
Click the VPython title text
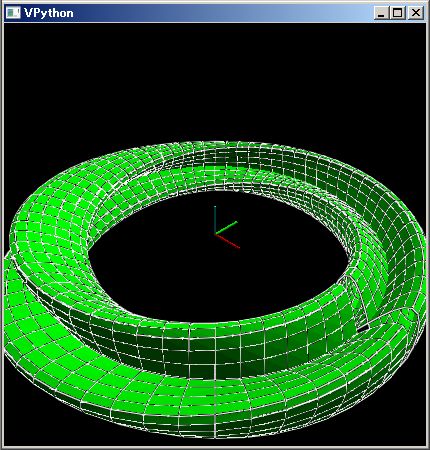[x=49, y=13]
